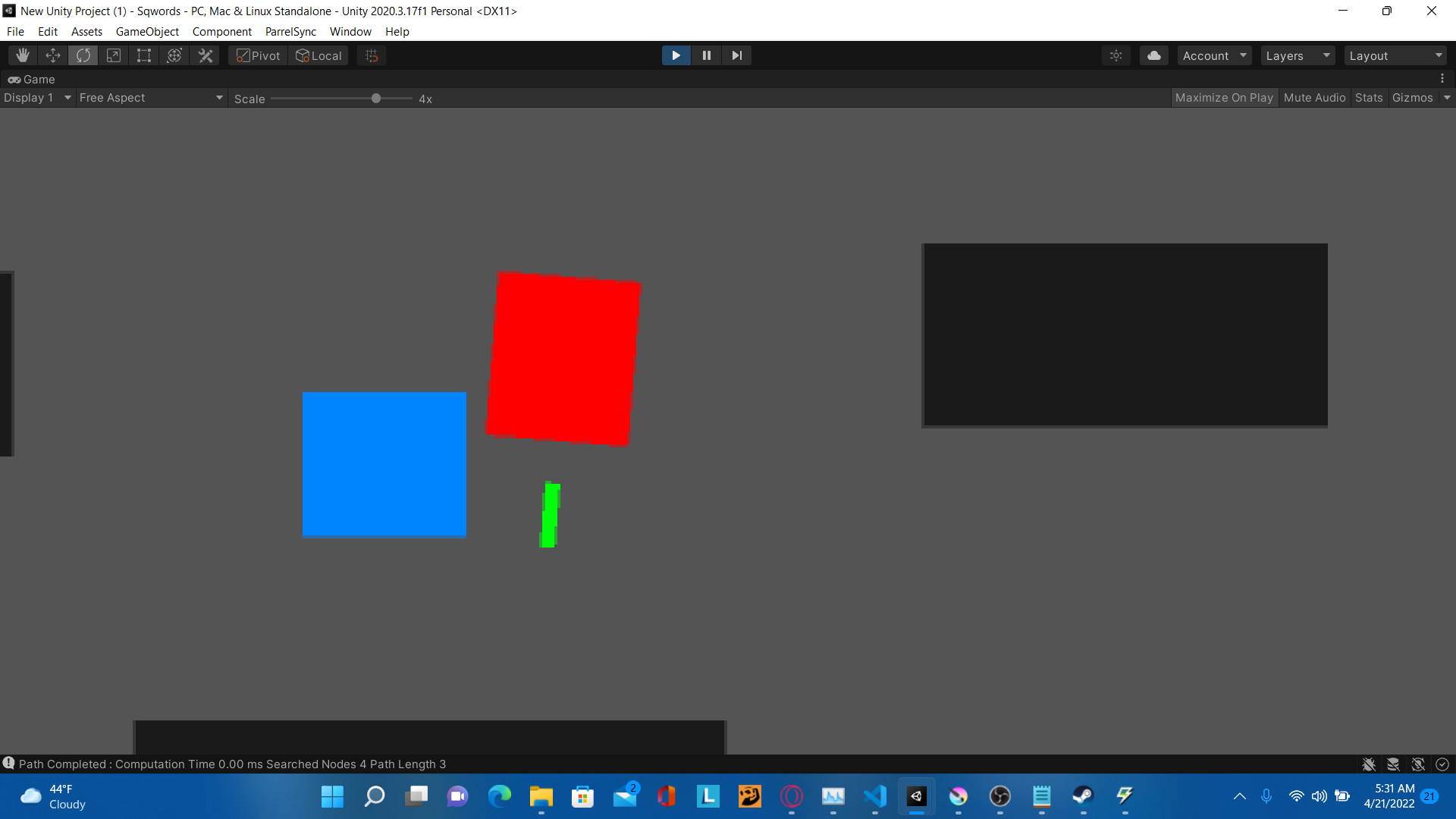This screenshot has width=1456, height=819.
Task: Click the Play button to start game
Action: (676, 55)
